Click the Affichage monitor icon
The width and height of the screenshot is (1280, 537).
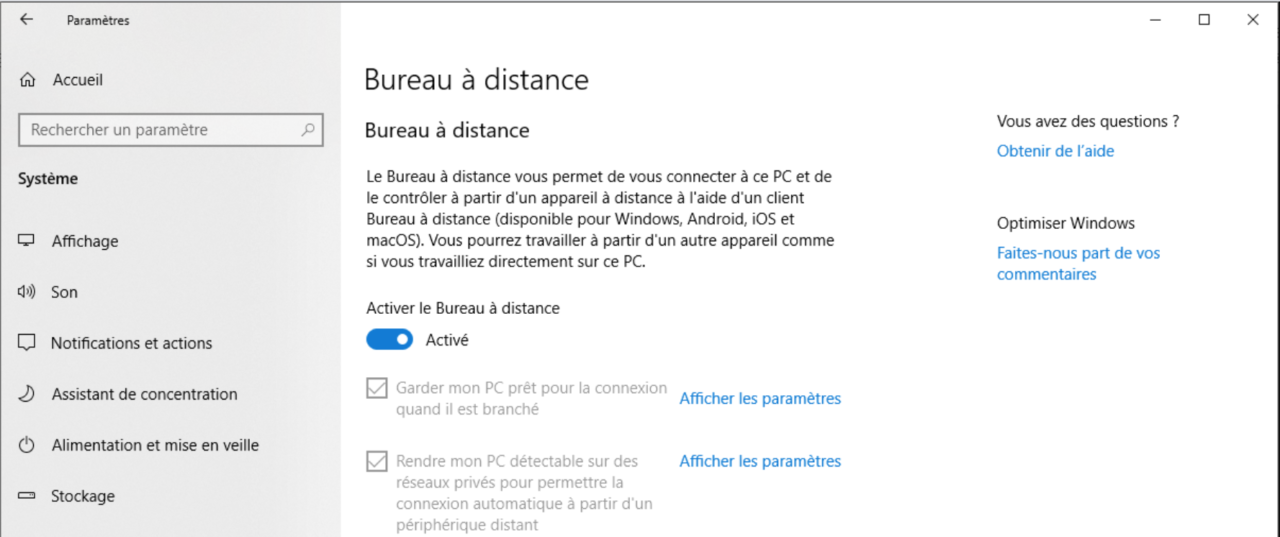[x=27, y=241]
